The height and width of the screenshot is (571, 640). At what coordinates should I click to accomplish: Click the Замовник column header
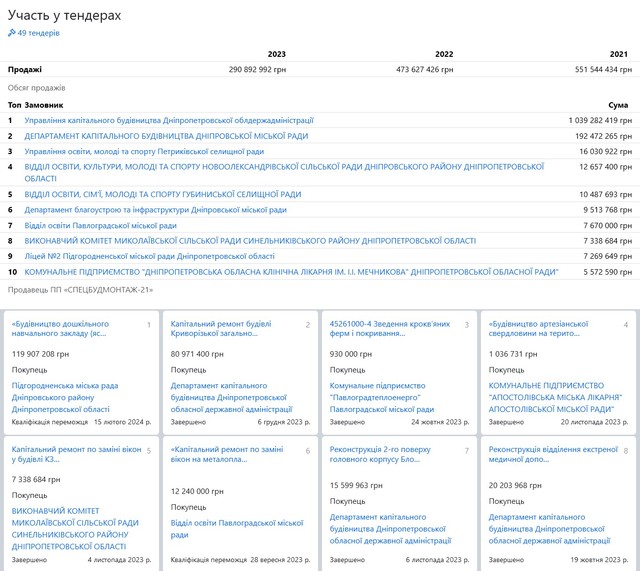pos(44,105)
